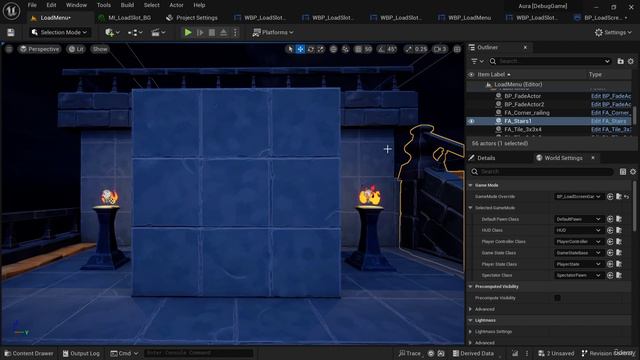Open the Content Drawer
This screenshot has width=640, height=360.
(29, 353)
